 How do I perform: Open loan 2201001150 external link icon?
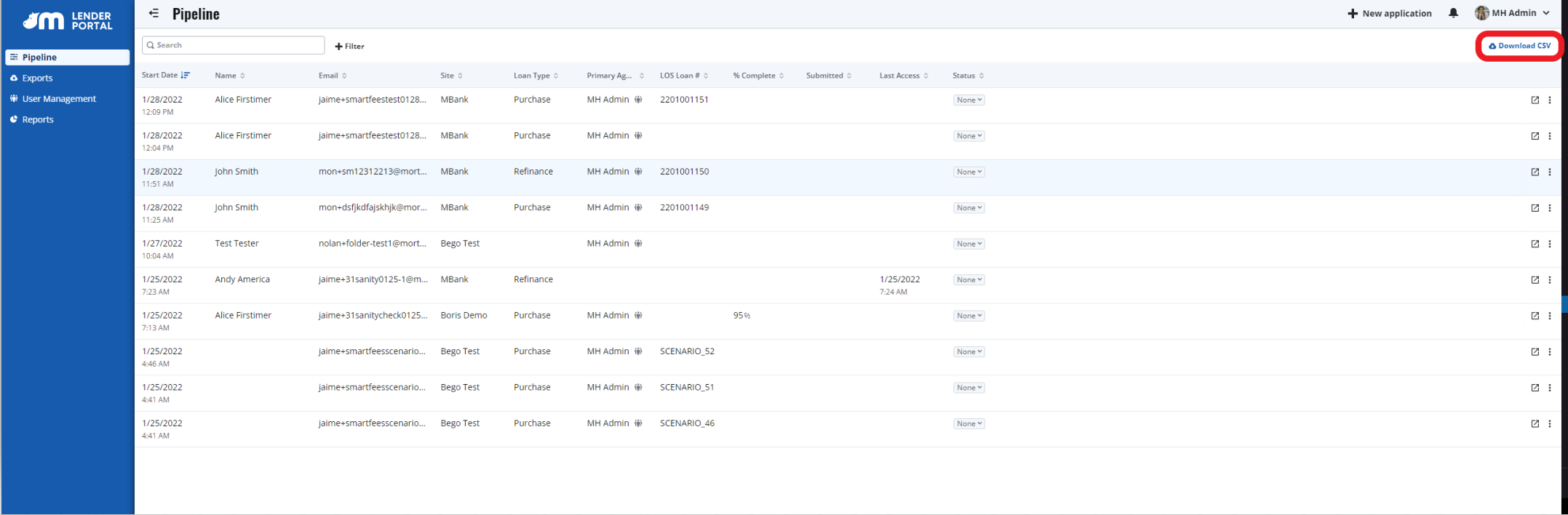(1535, 172)
